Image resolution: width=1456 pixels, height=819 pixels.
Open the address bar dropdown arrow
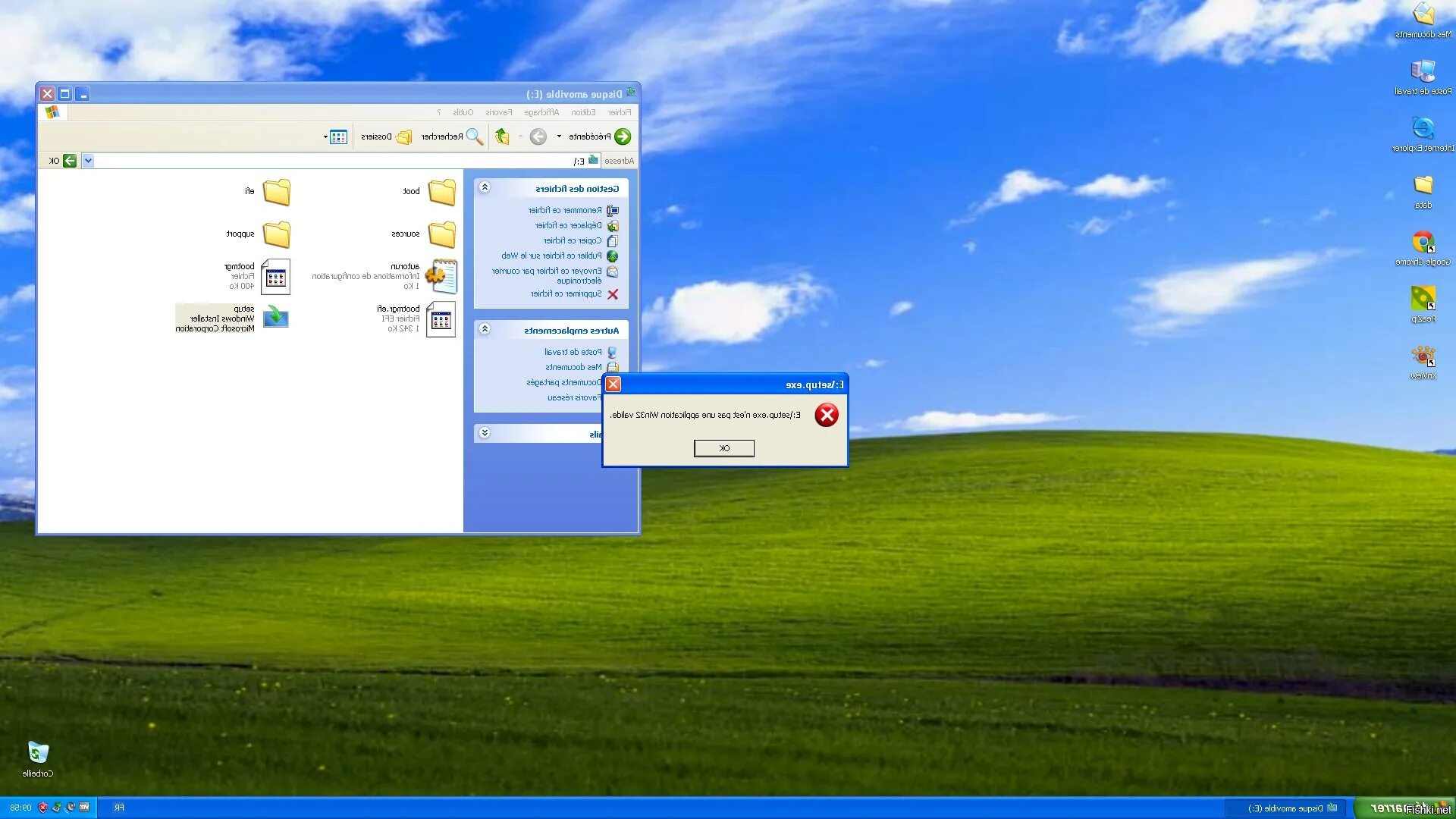[x=88, y=161]
